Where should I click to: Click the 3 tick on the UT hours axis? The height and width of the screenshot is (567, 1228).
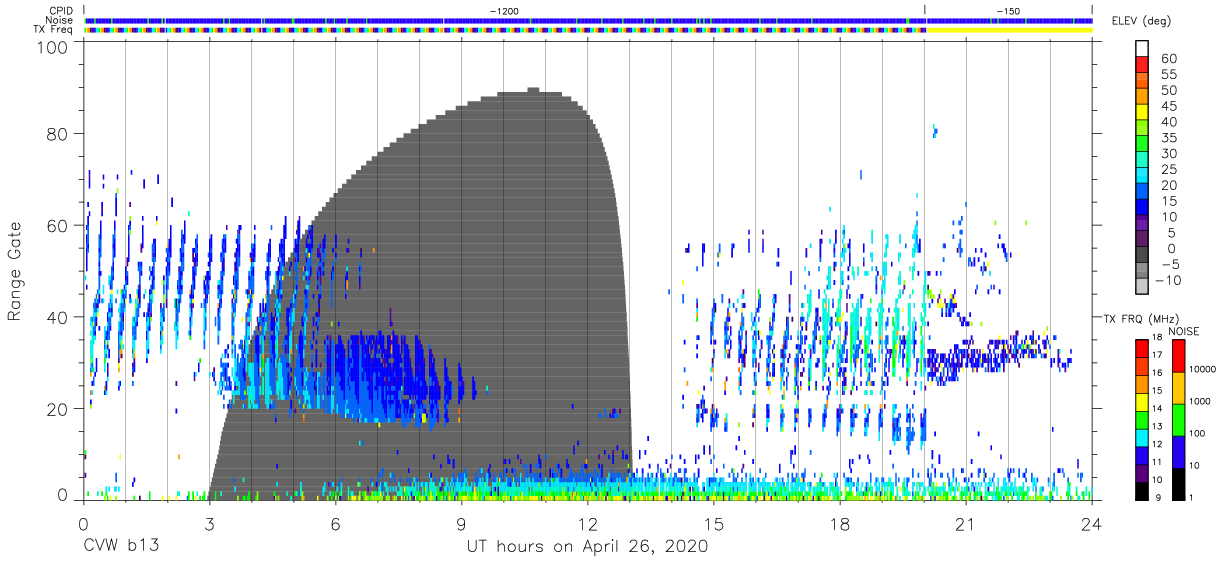pyautogui.click(x=209, y=523)
